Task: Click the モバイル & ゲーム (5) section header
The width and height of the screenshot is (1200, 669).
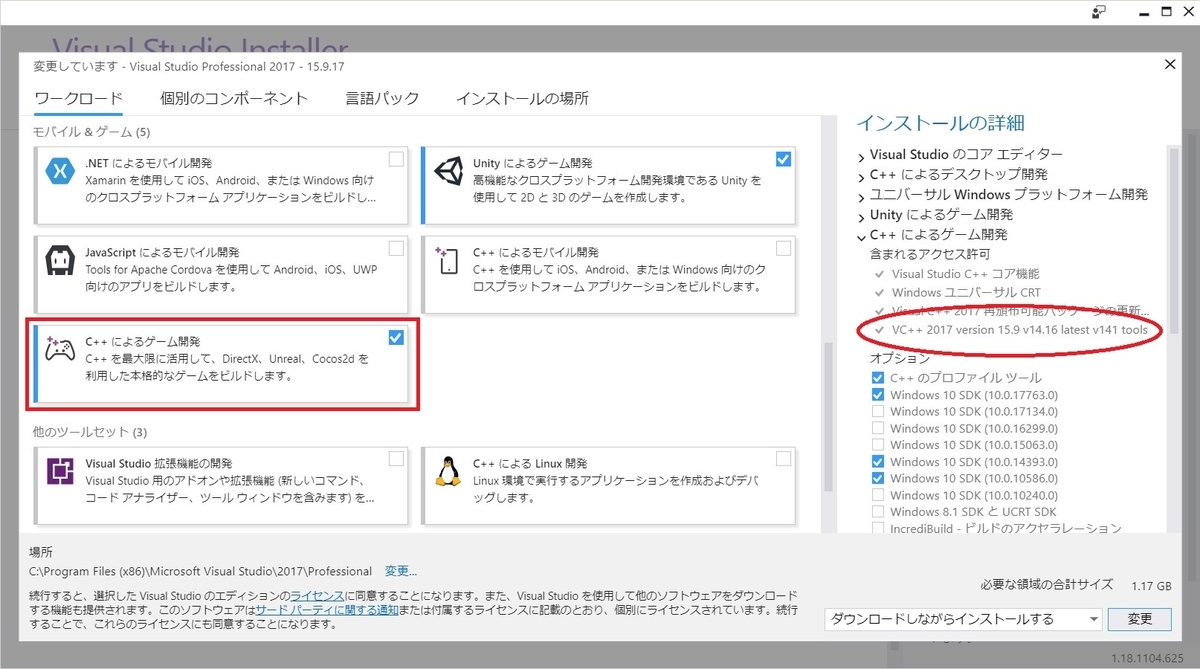Action: pyautogui.click(x=91, y=132)
